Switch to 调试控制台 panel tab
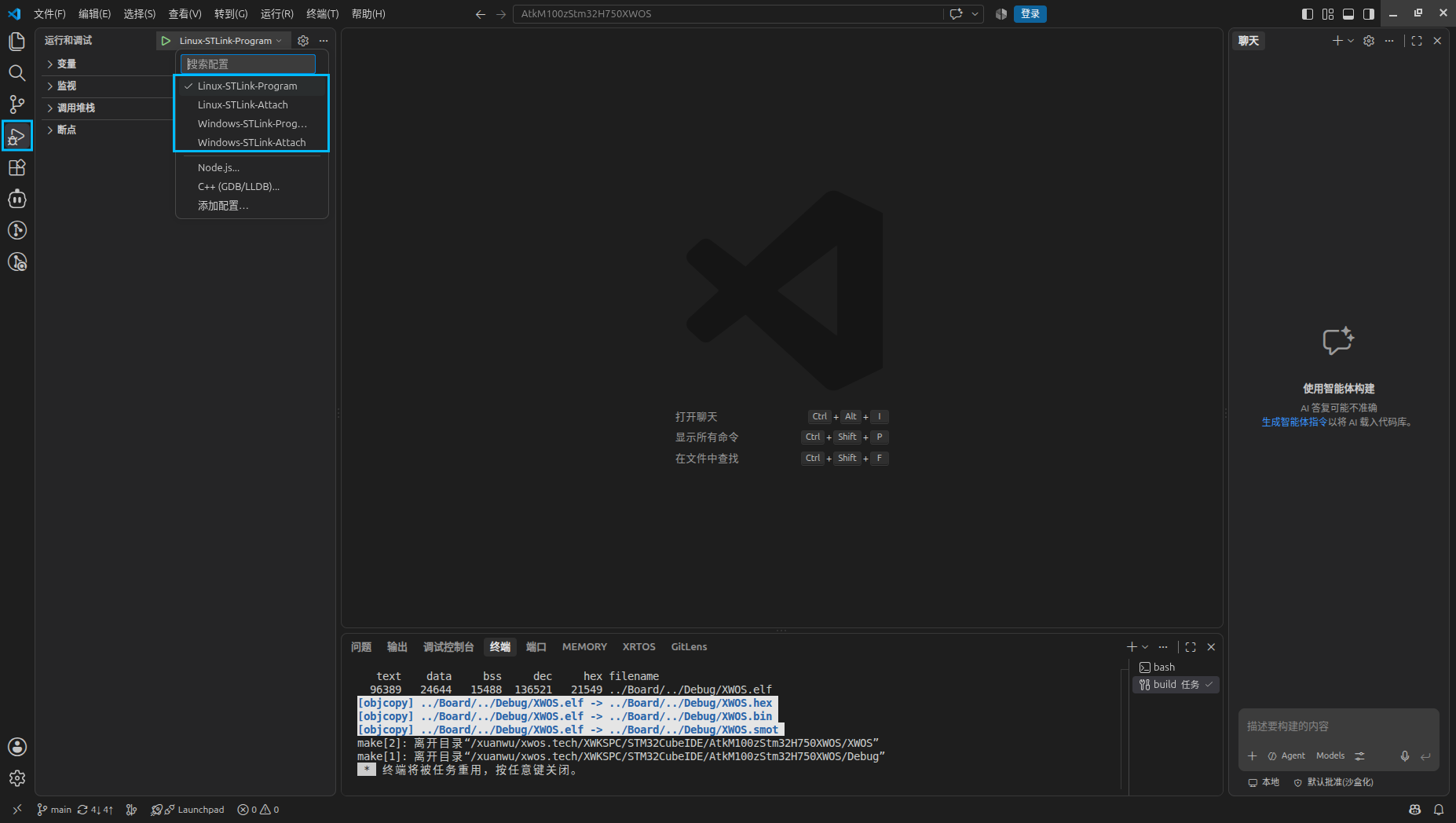Screen dimensions: 1456x823 click(448, 647)
